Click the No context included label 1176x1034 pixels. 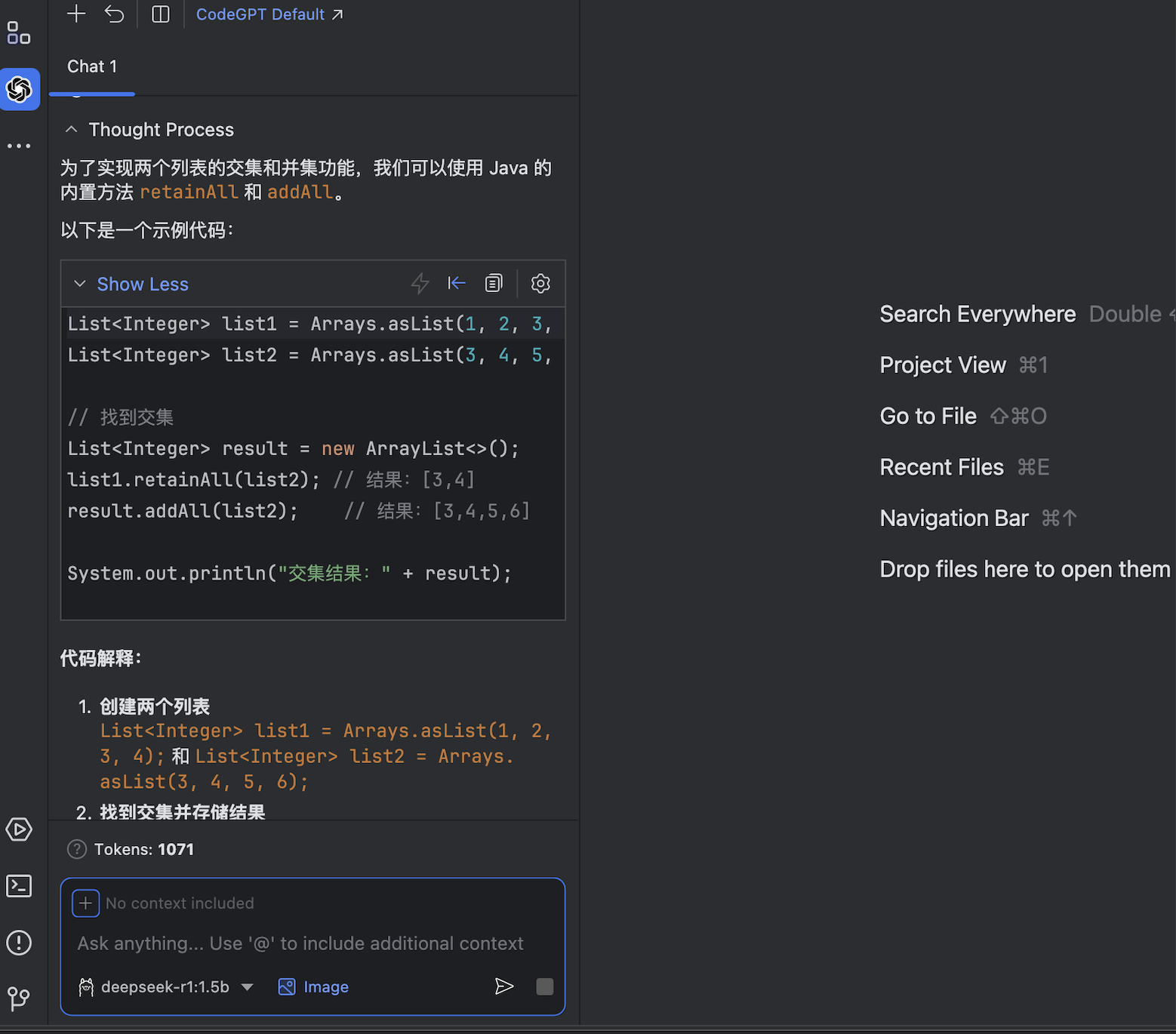(x=180, y=903)
